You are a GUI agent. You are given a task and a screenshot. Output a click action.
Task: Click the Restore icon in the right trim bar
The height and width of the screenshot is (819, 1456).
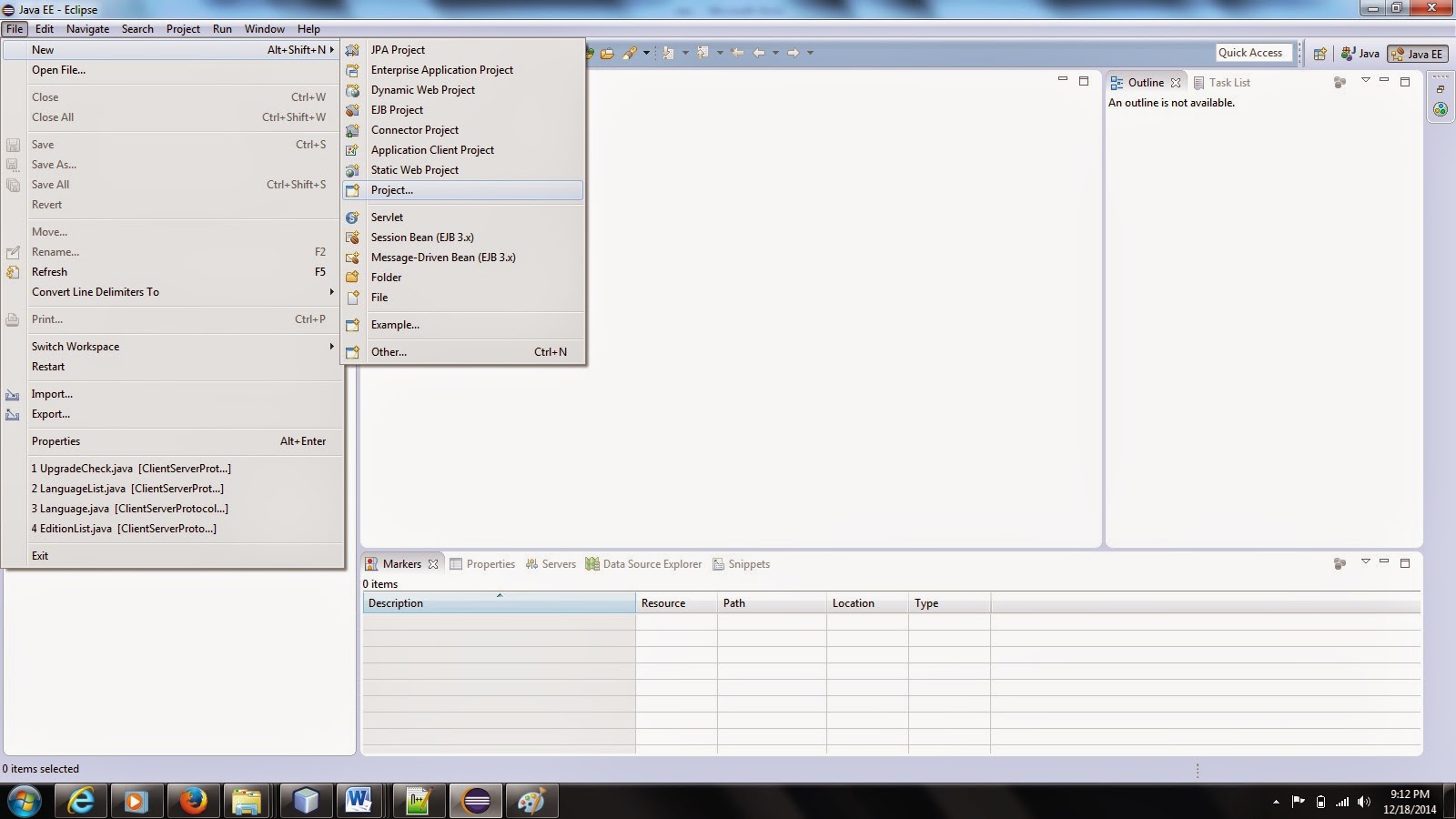[1440, 89]
